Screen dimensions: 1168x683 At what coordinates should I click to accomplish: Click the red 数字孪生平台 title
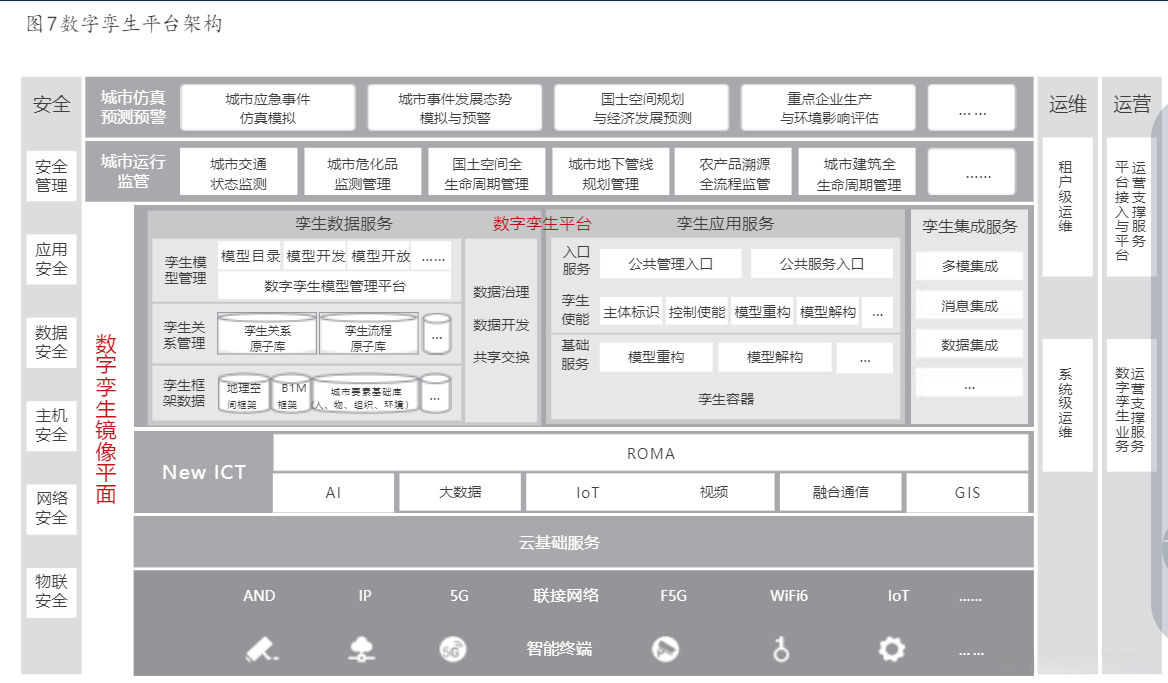click(542, 223)
